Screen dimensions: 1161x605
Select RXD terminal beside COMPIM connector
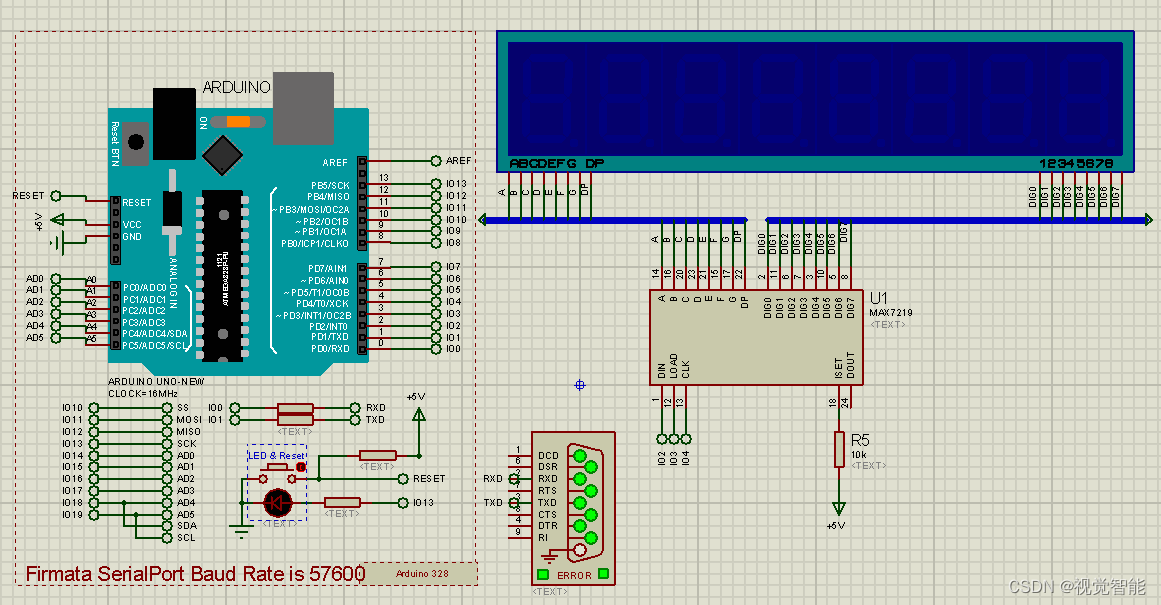pos(515,479)
